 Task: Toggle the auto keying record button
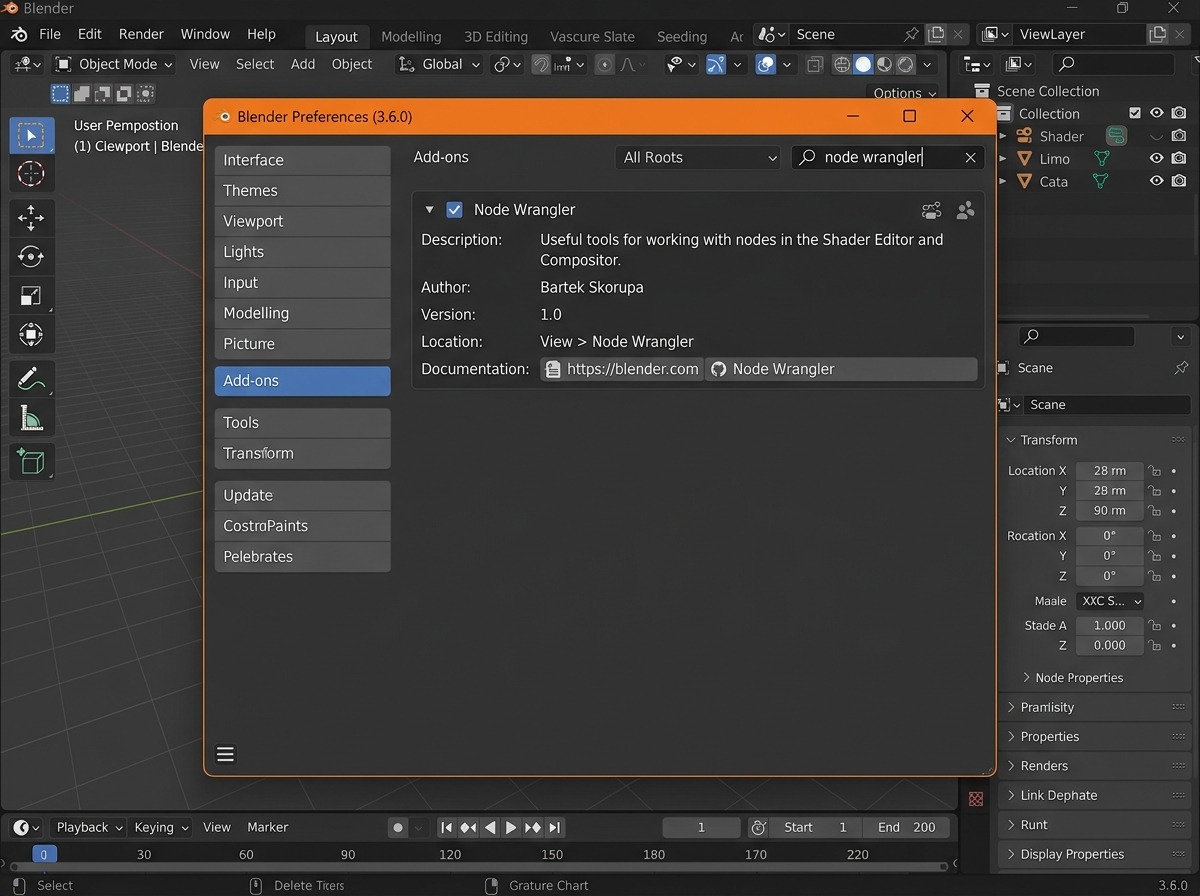[398, 827]
